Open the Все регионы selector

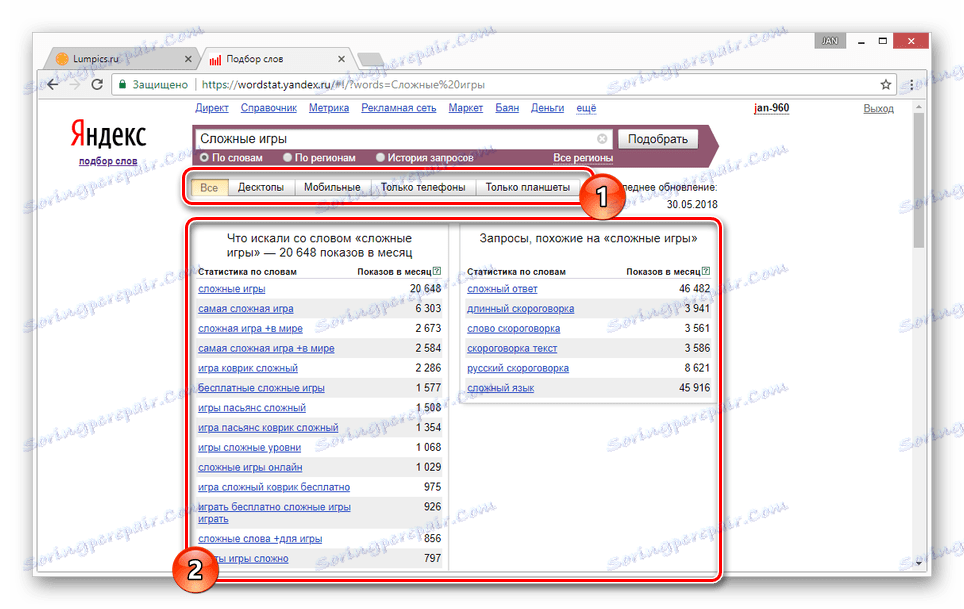583,158
